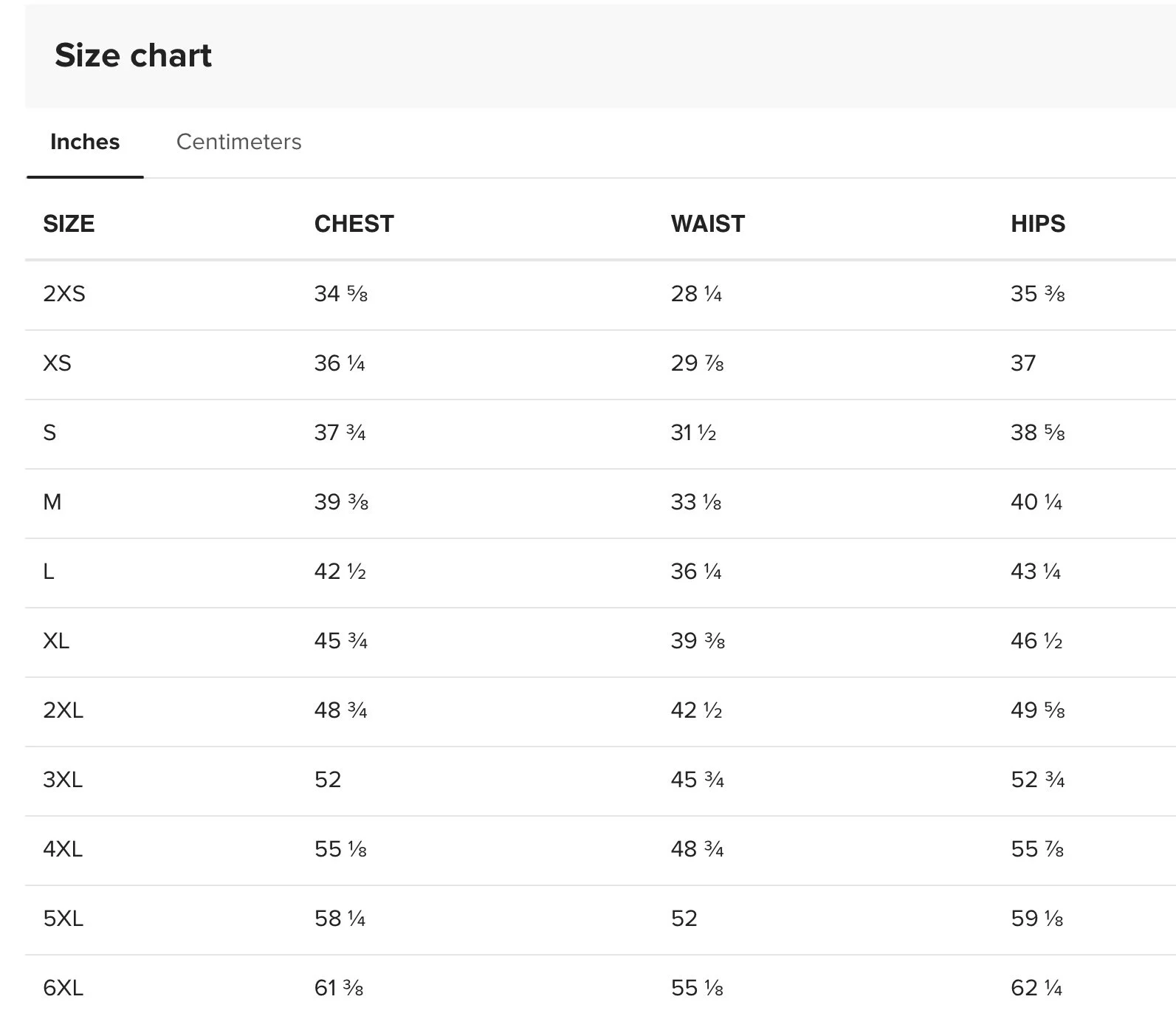Click the S size row label
The image size is (1176, 1019).
(x=49, y=433)
